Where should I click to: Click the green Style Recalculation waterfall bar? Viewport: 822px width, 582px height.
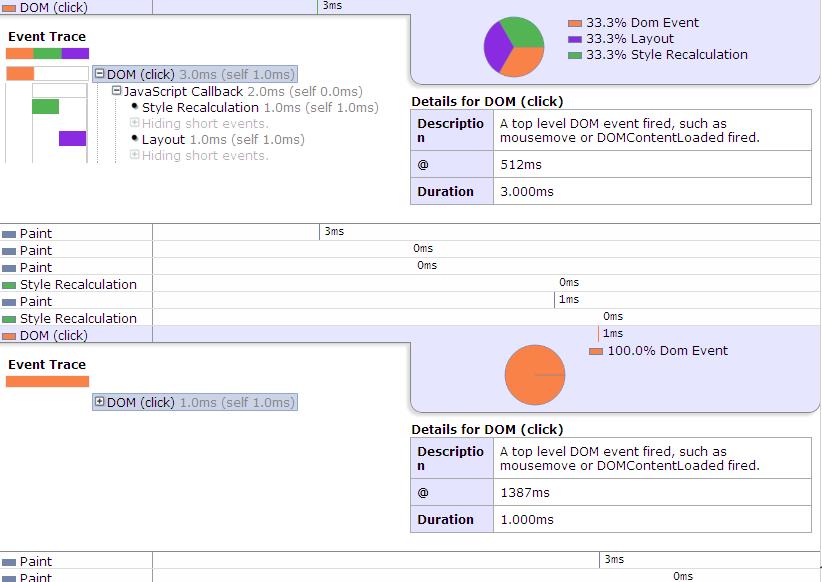point(45,107)
